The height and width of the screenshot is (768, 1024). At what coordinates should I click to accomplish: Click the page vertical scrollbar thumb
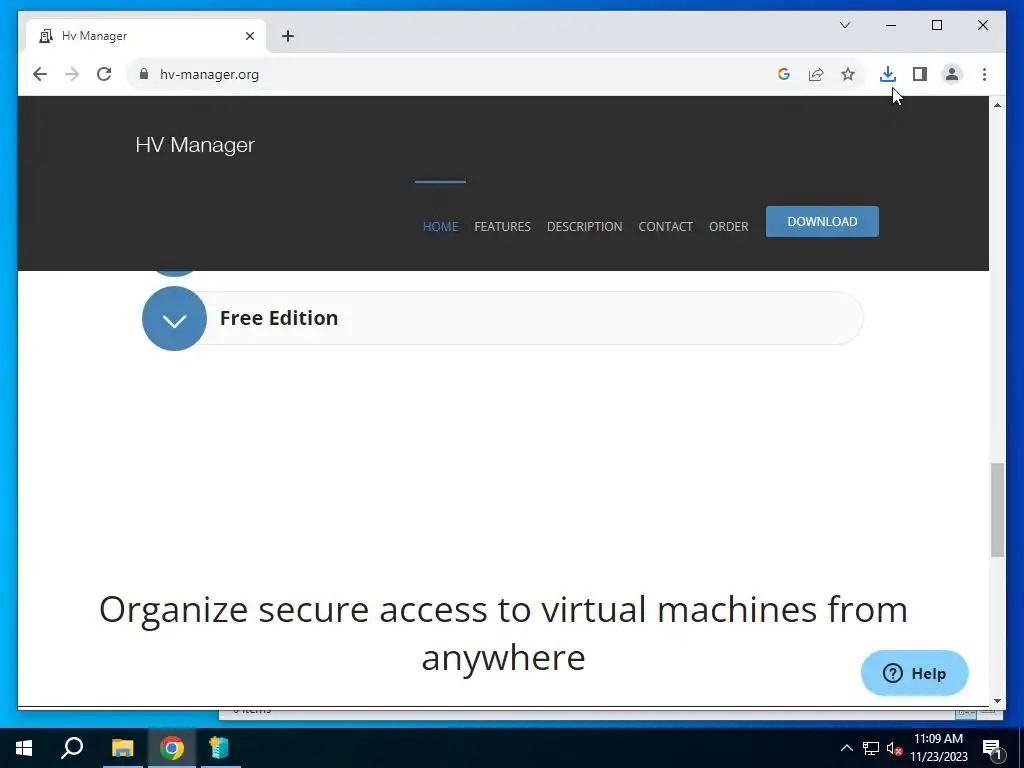click(997, 509)
